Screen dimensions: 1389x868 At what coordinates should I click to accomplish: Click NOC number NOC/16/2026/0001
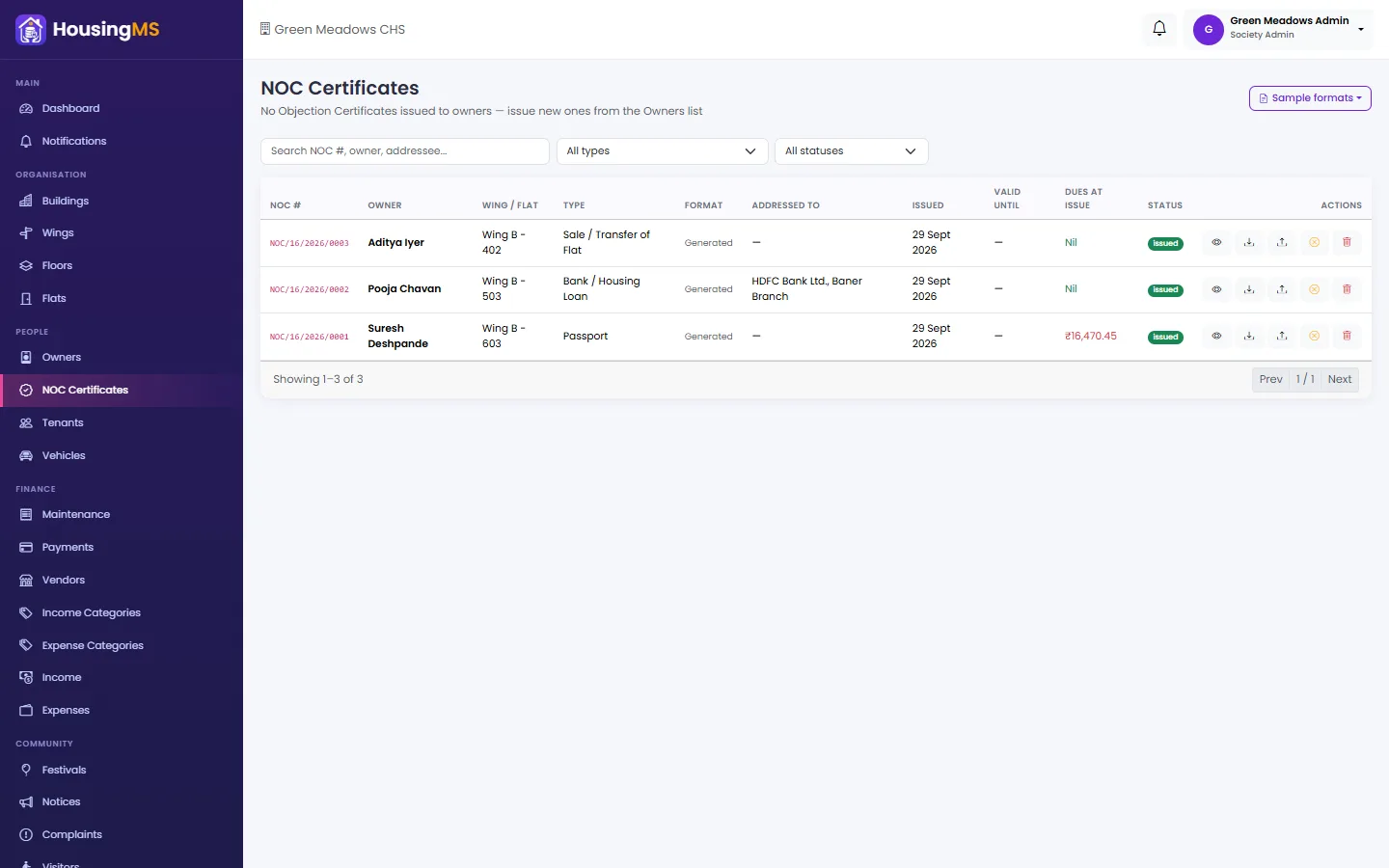(x=310, y=337)
